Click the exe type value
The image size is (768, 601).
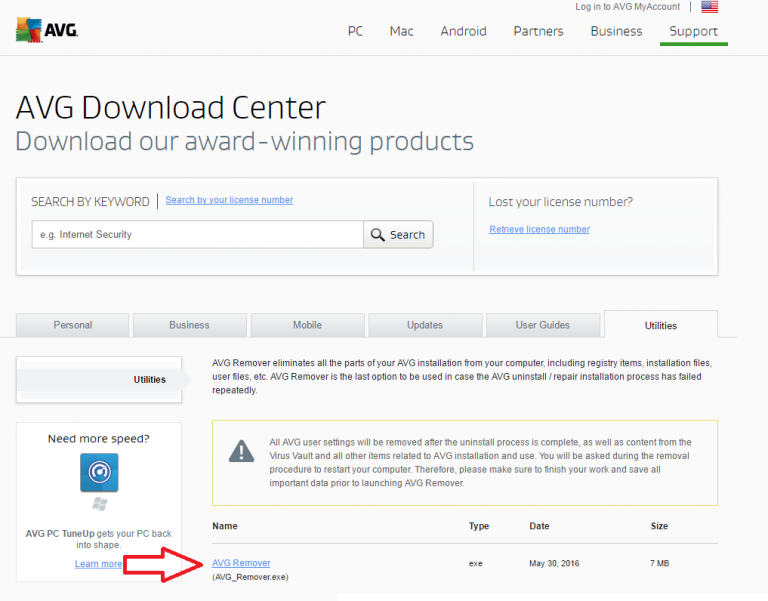coord(476,564)
